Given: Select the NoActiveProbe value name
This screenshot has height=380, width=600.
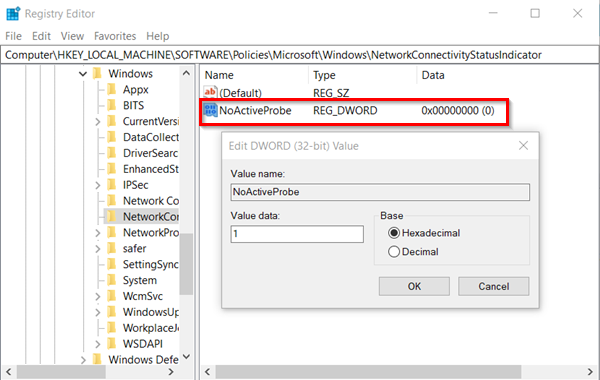Looking at the screenshot, I should tap(255, 111).
